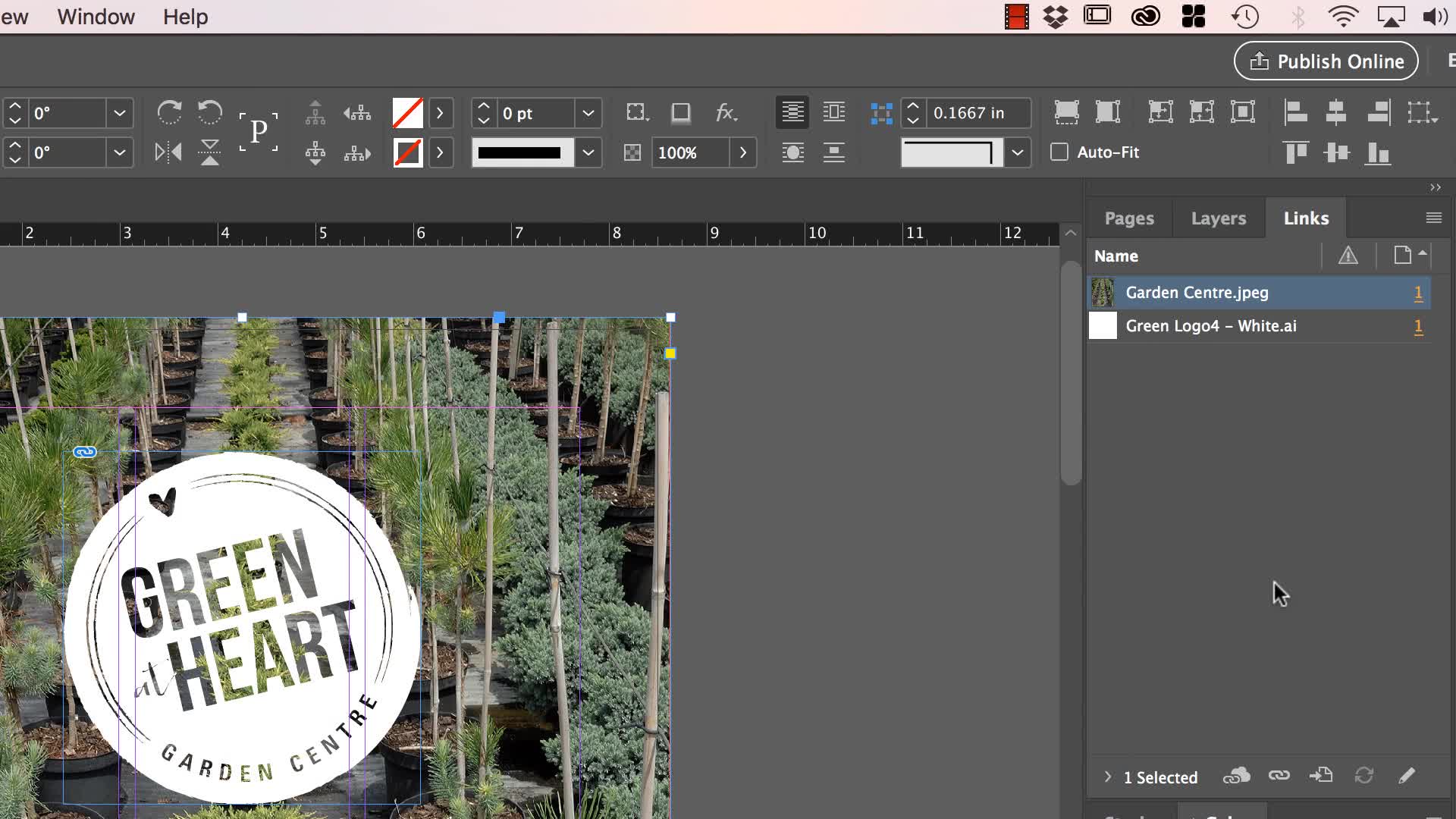The height and width of the screenshot is (819, 1456).
Task: Click the 0.1667 in offset field
Action: 978,113
